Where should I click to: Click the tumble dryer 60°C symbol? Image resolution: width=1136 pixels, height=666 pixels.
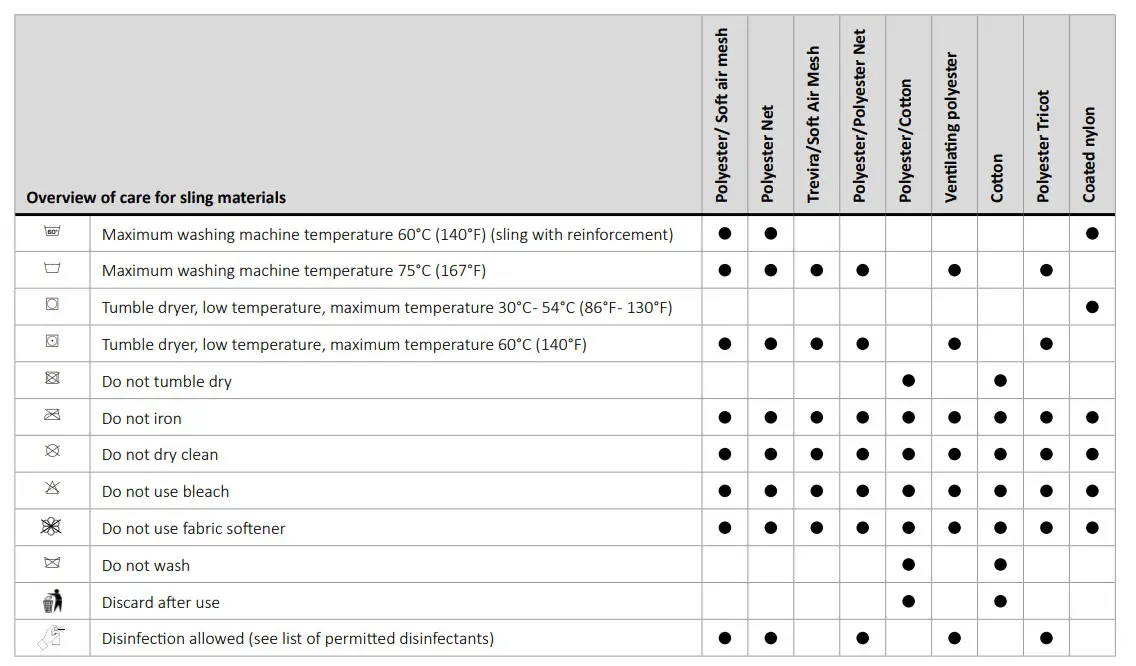click(53, 343)
